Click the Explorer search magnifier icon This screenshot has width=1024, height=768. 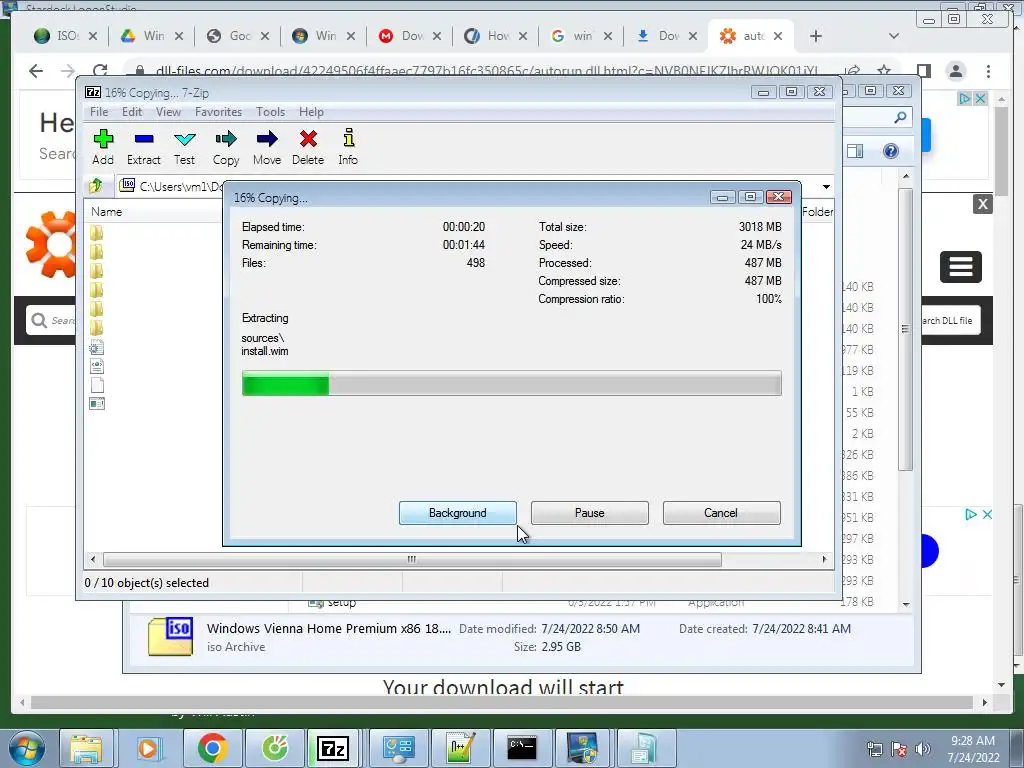point(901,118)
